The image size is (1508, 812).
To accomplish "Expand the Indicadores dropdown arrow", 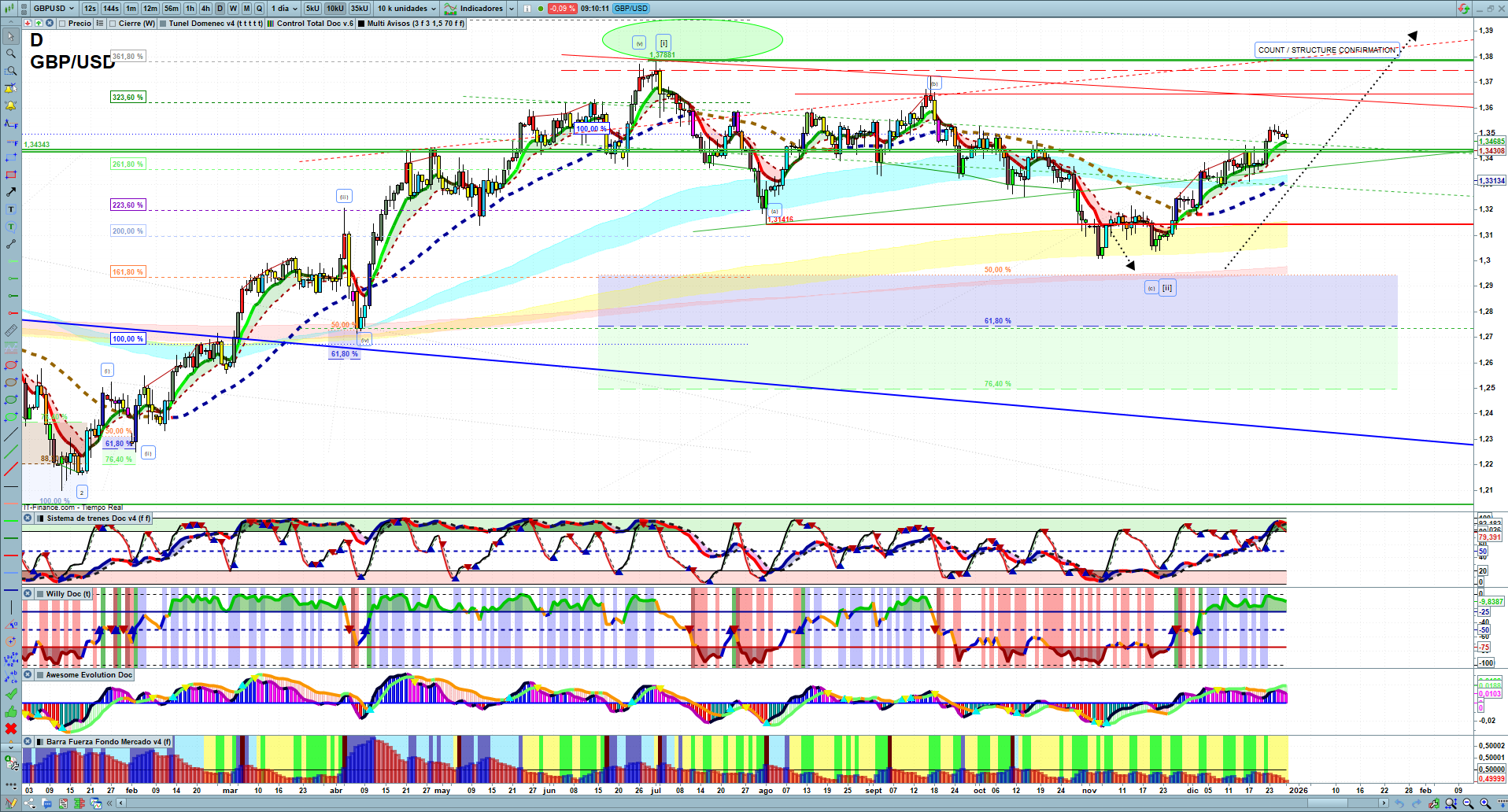I will click(x=512, y=9).
